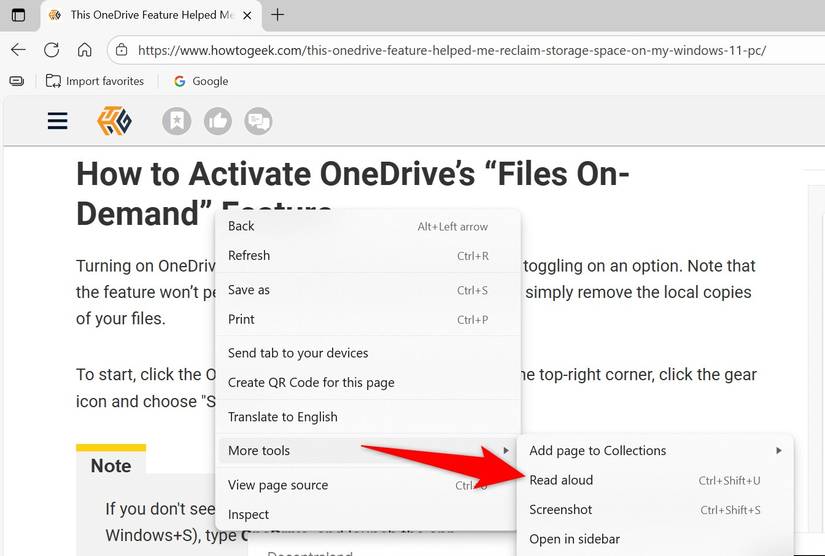Open the site hamburger menu
The image size is (825, 556).
pyautogui.click(x=57, y=120)
